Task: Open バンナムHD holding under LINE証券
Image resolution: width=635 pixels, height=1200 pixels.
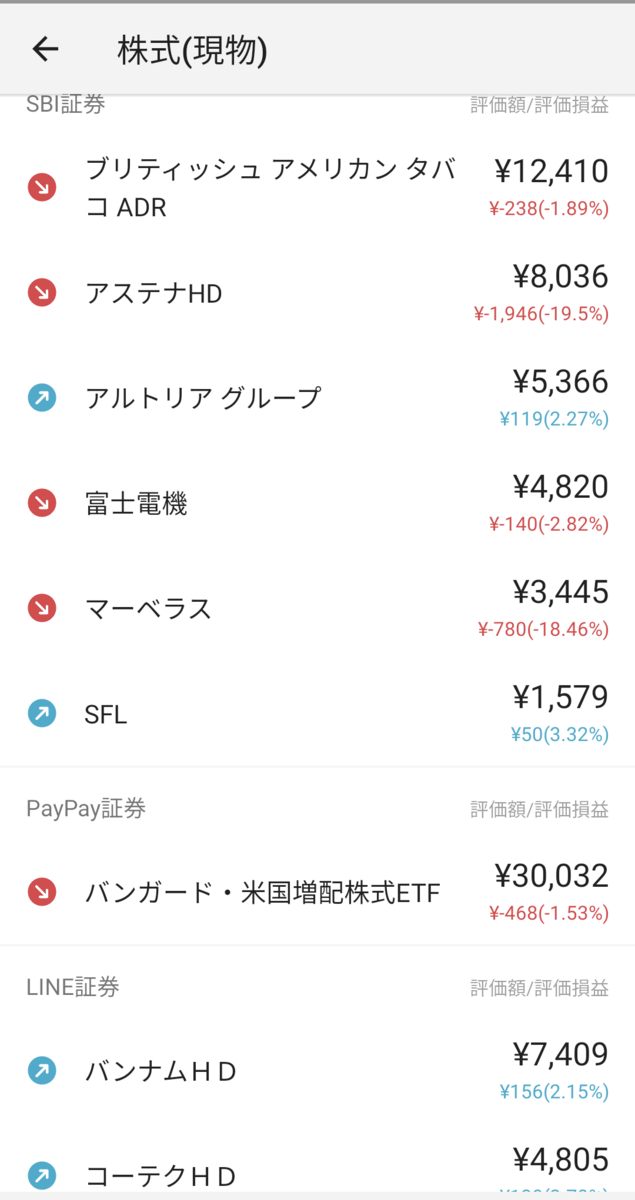Action: [317, 1071]
